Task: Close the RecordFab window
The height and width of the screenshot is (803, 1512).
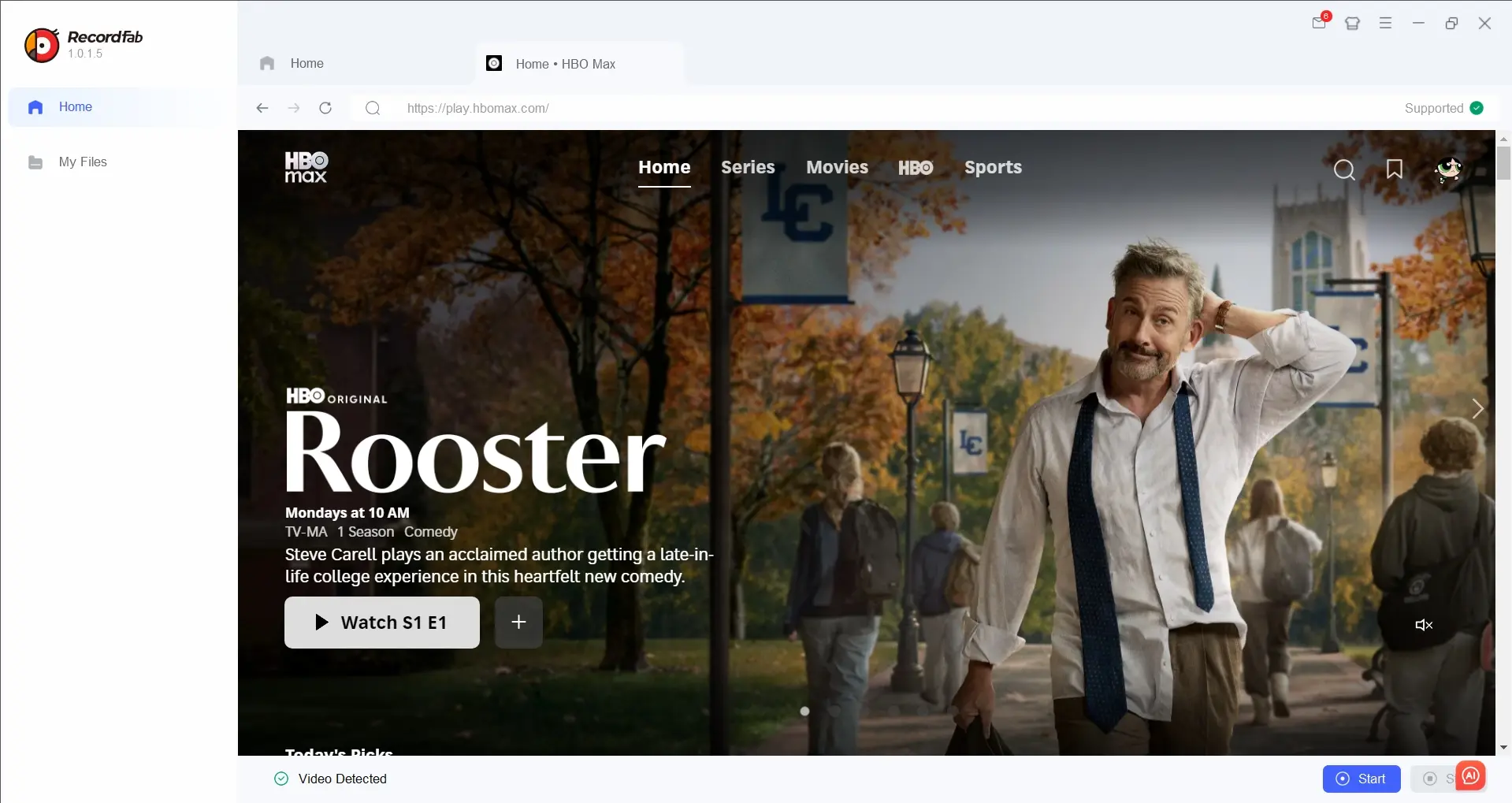Action: (1484, 24)
